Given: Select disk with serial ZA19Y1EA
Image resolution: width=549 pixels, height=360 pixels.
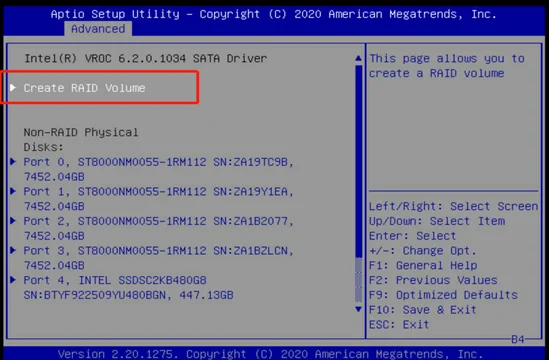Looking at the screenshot, I should [x=158, y=199].
